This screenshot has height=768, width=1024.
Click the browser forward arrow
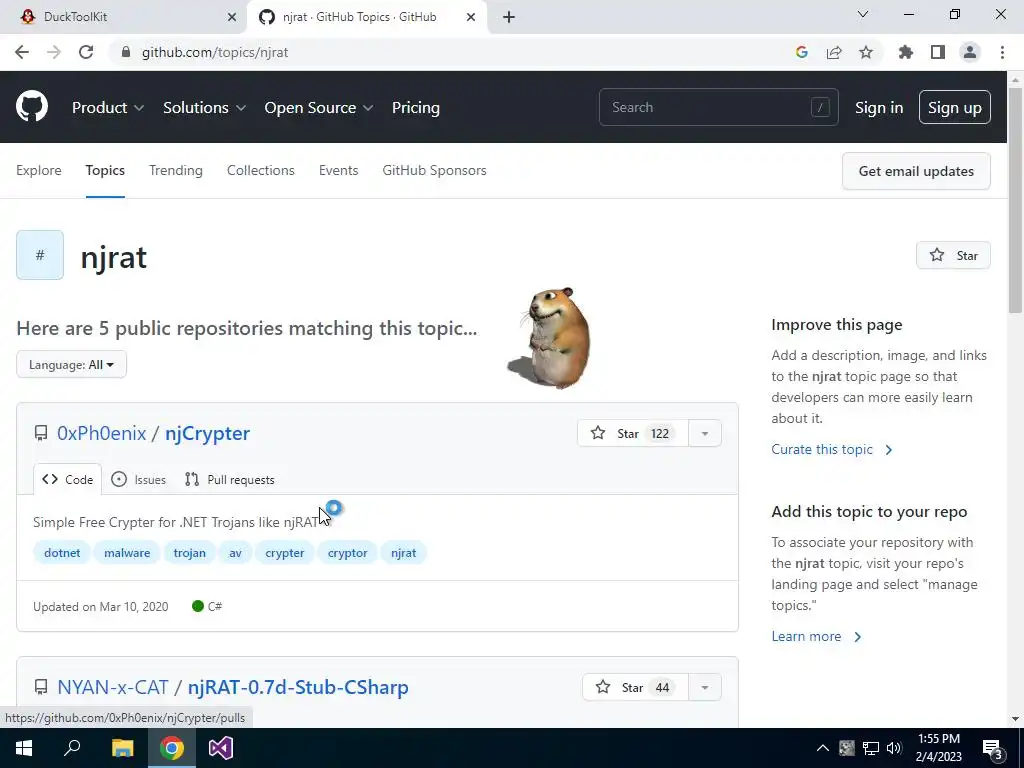coord(54,52)
